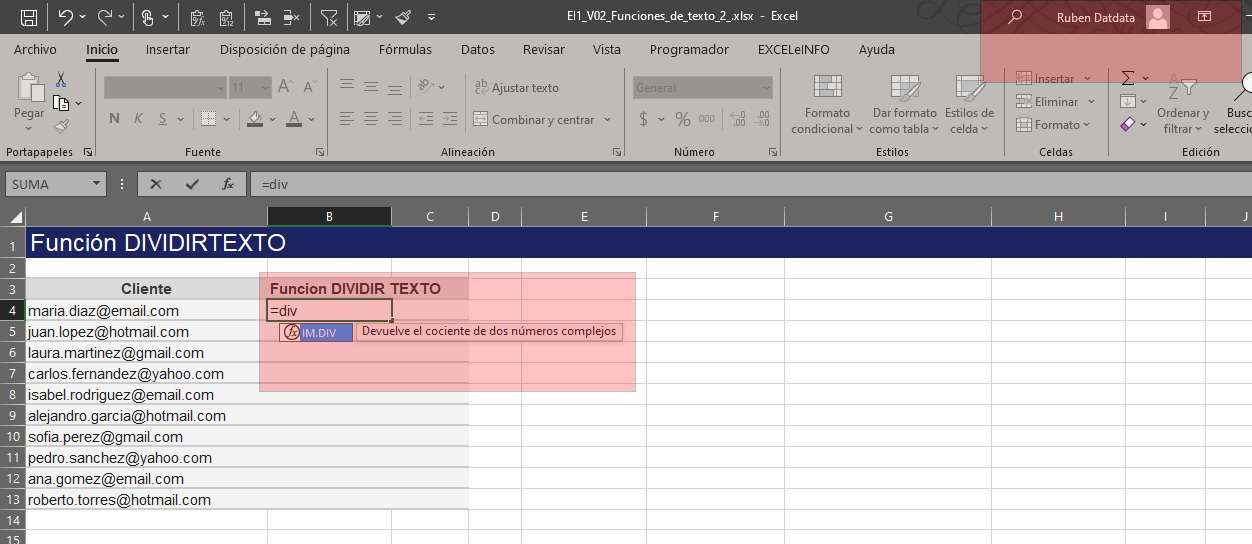Click the Cut scissors icon
The height and width of the screenshot is (544, 1252).
(61, 80)
